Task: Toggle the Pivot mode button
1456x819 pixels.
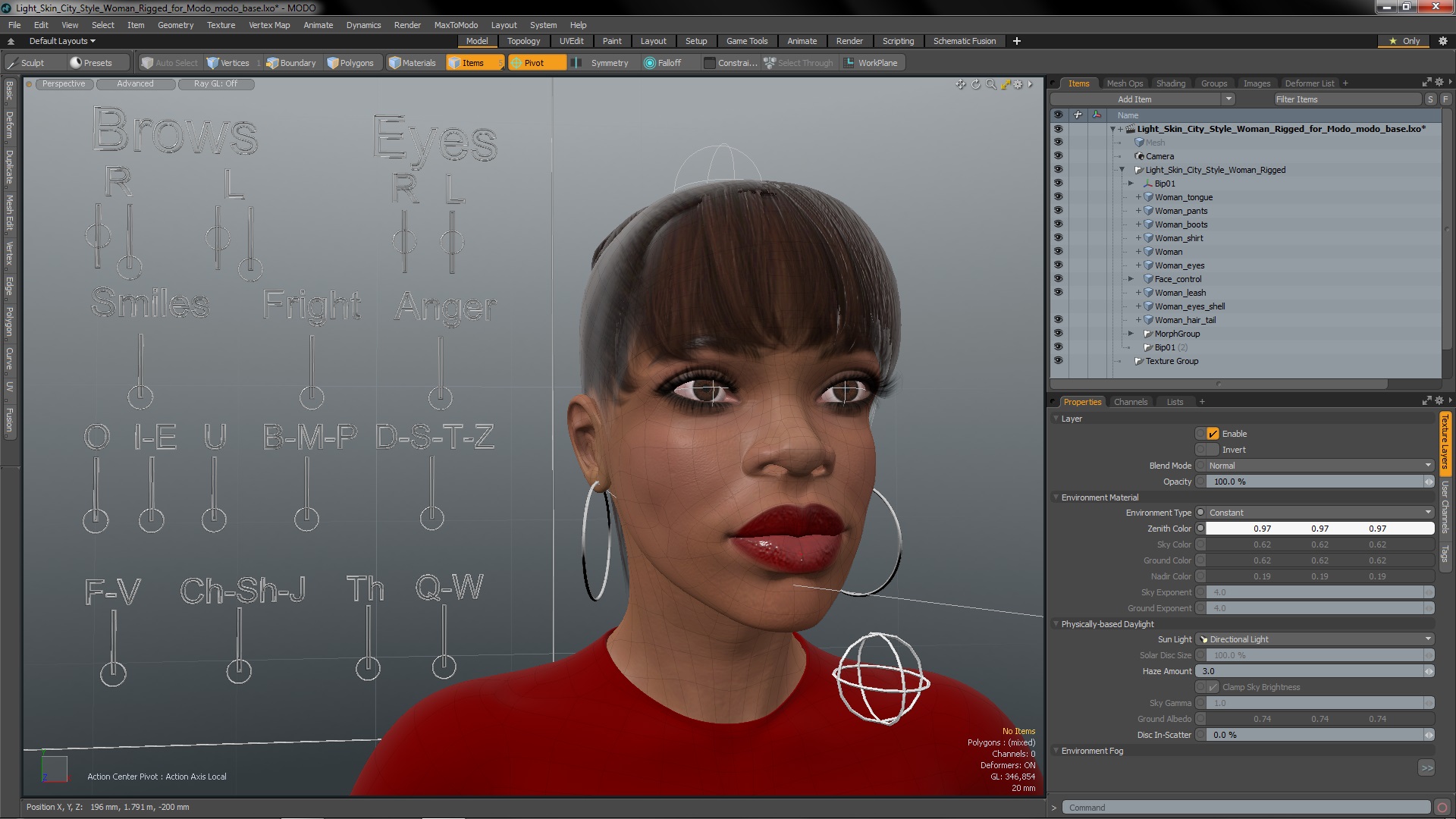Action: 536,63
